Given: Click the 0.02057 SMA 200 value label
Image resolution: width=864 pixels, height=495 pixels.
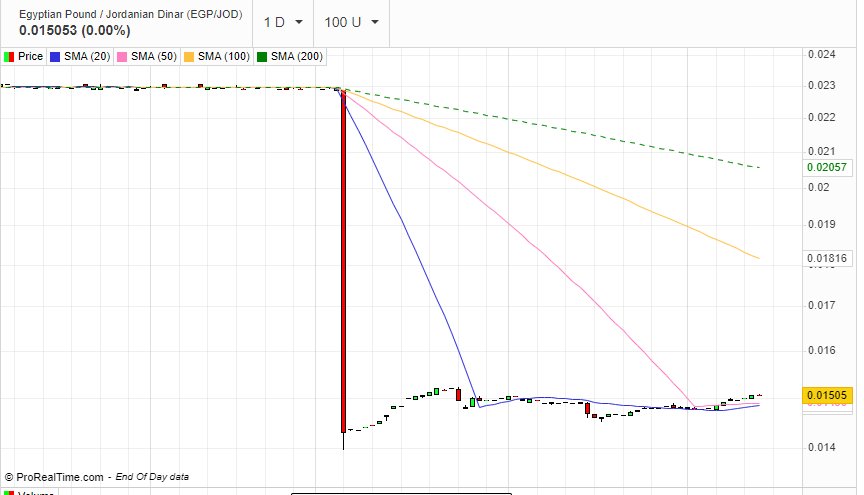Looking at the screenshot, I should pos(827,167).
